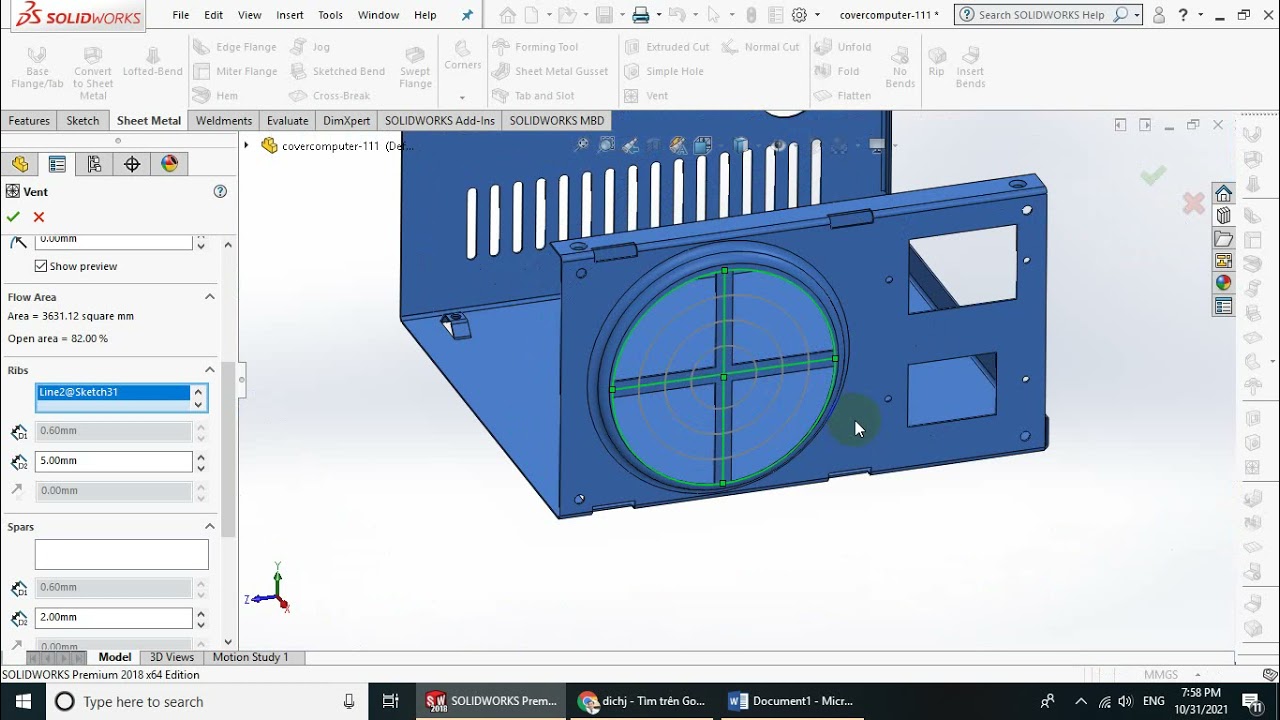Increase spars width with up spinner arrow

click(201, 613)
